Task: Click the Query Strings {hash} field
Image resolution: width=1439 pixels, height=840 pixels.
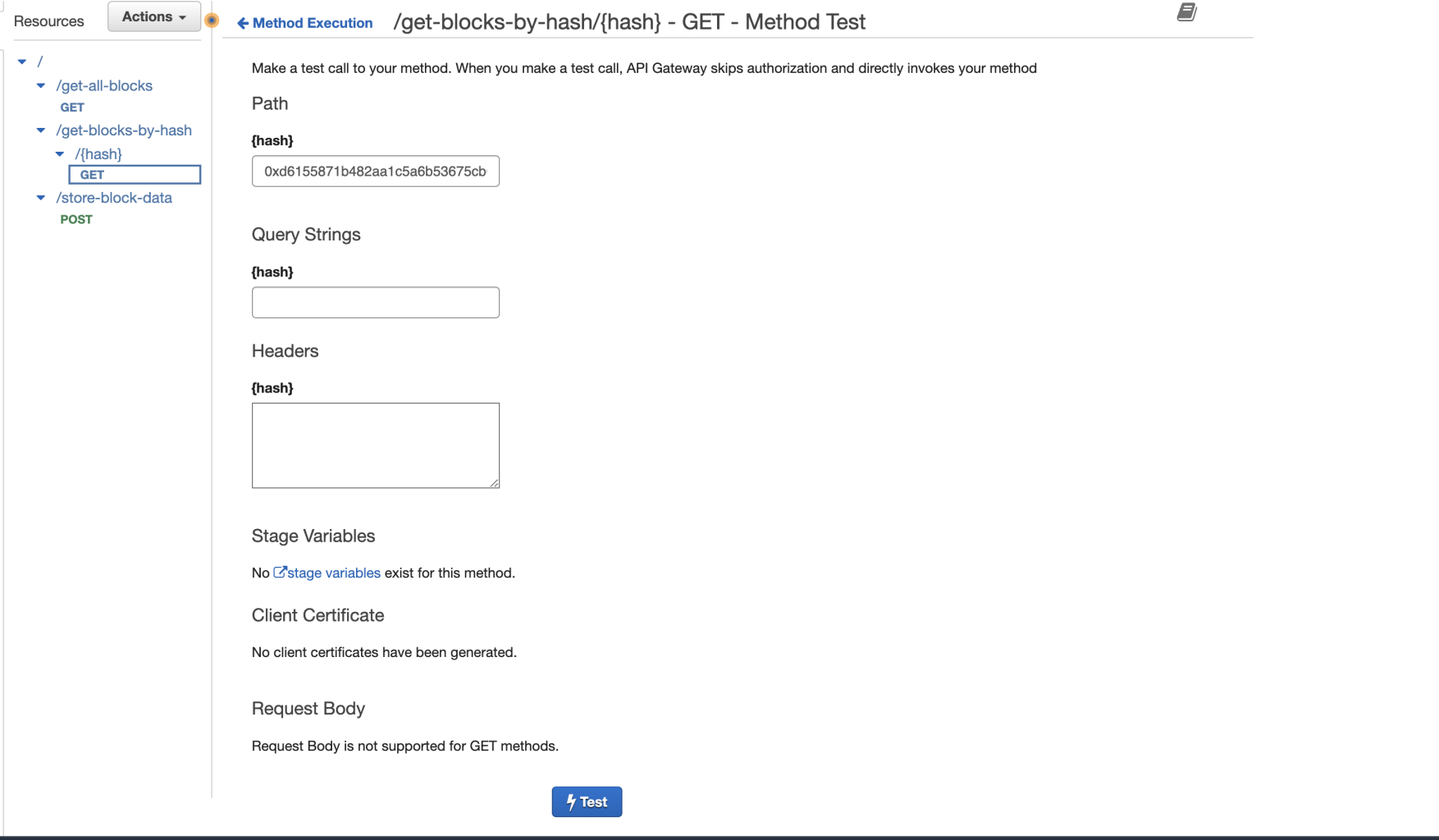Action: (375, 303)
